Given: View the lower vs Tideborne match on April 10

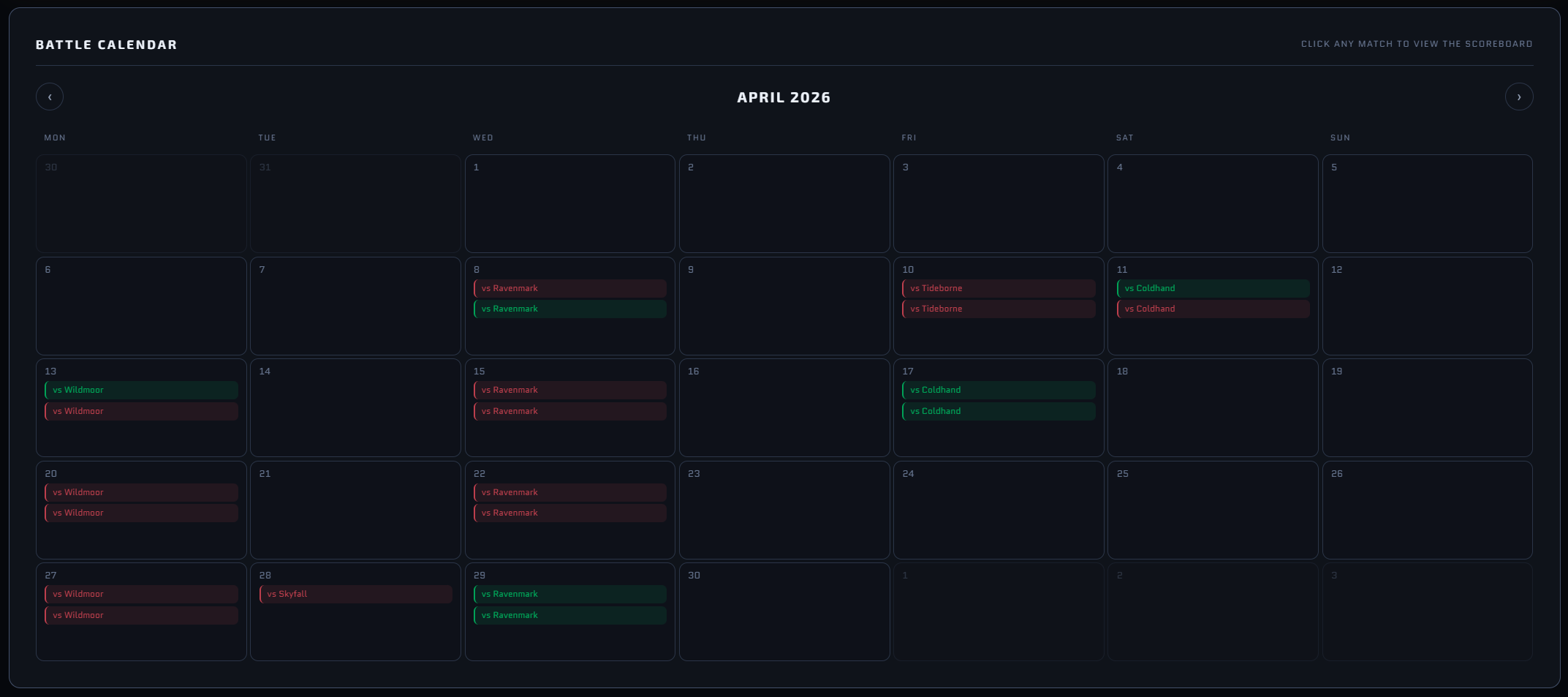Looking at the screenshot, I should (999, 309).
